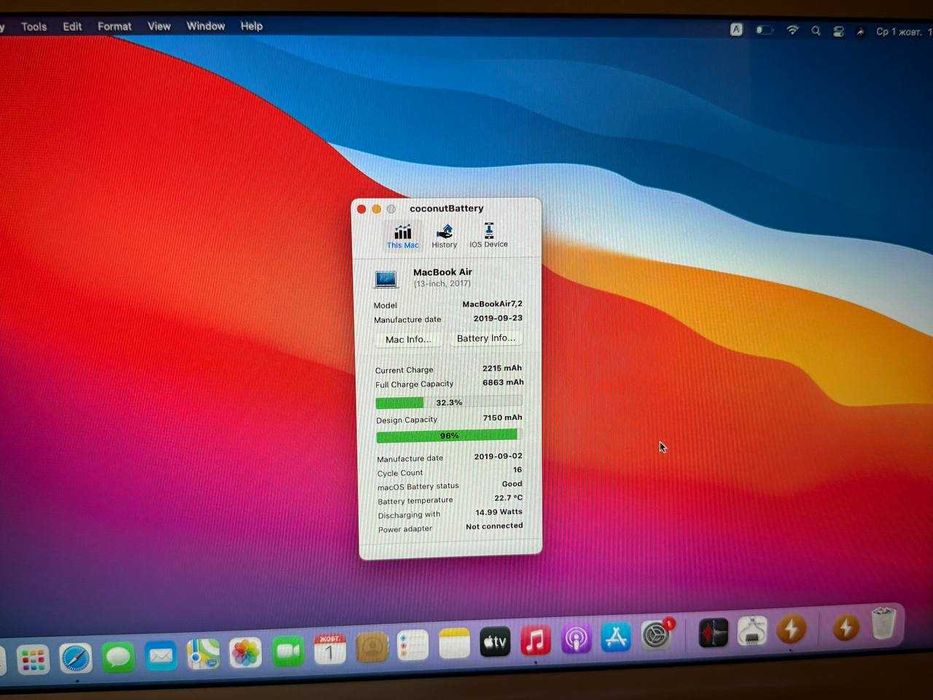This screenshot has height=700, width=933.
Task: Click the Power adapter Not connected value
Action: [494, 526]
